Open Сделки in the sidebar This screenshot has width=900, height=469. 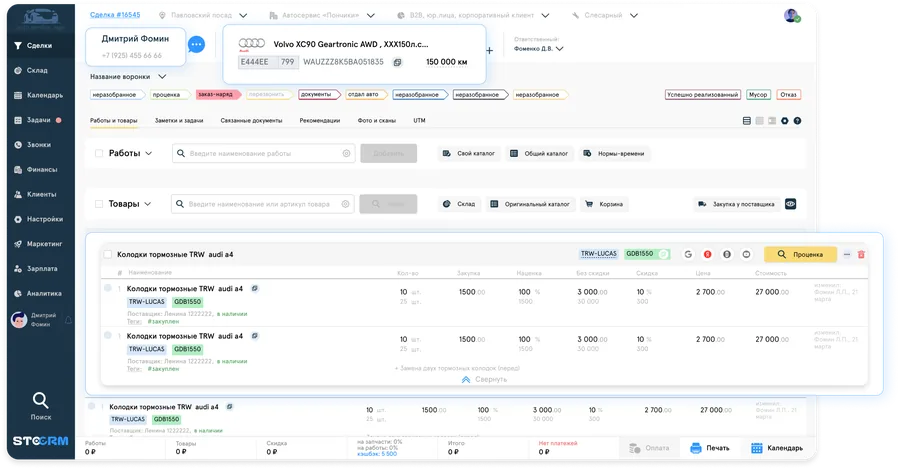pyautogui.click(x=41, y=45)
